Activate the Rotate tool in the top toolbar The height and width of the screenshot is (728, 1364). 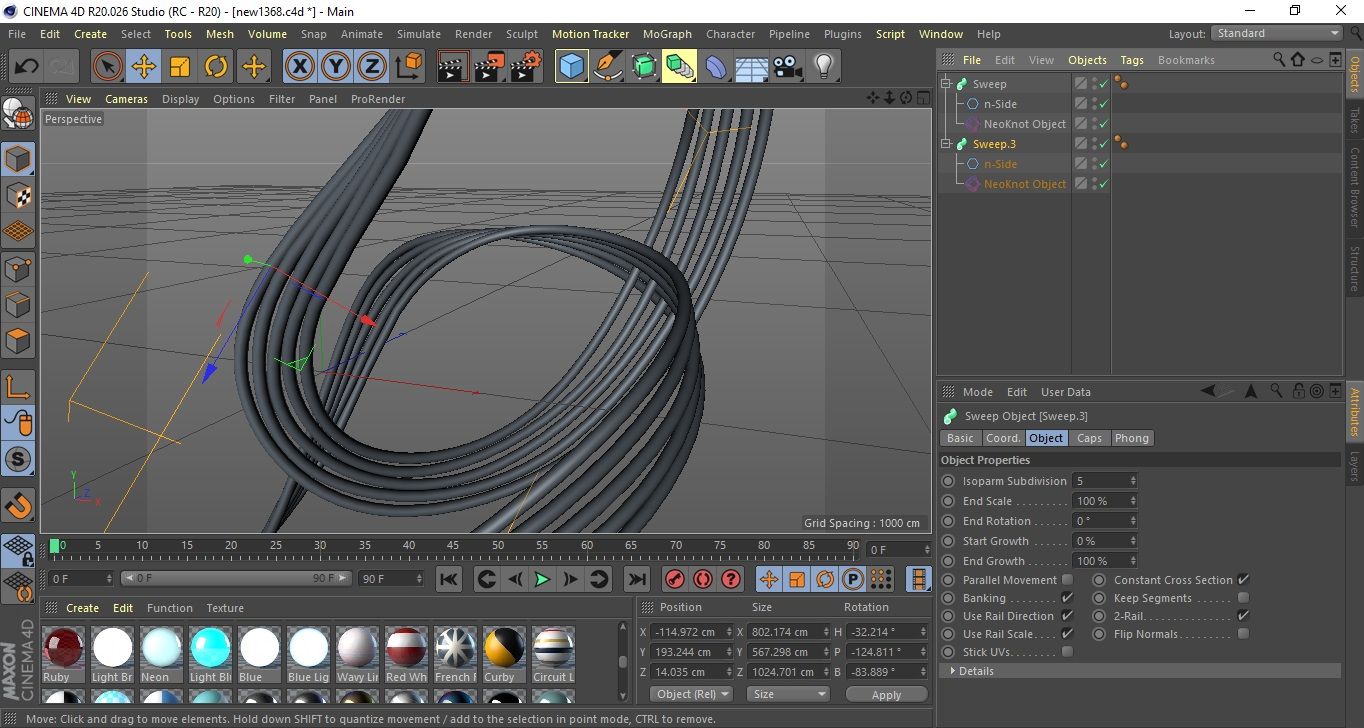[x=216, y=67]
